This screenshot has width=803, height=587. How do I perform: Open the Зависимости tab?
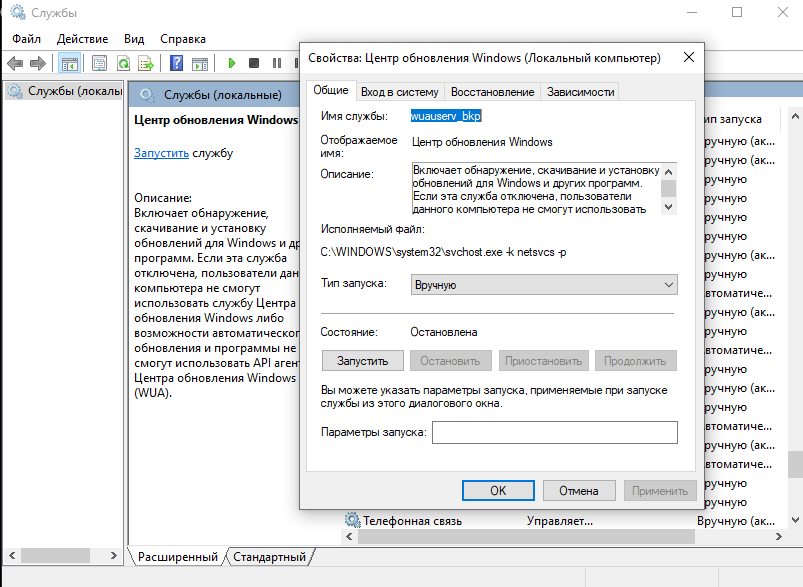580,92
